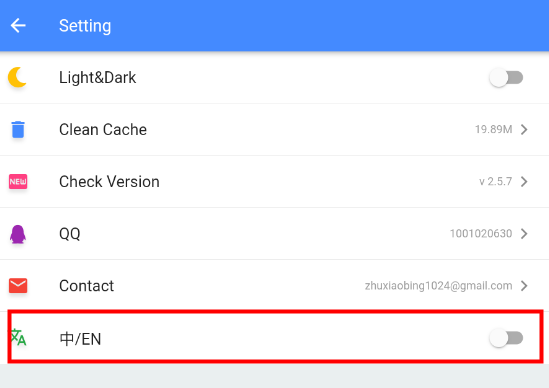Image resolution: width=549 pixels, height=388 pixels.
Task: Tap the 19.89M cache size text
Action: point(494,129)
